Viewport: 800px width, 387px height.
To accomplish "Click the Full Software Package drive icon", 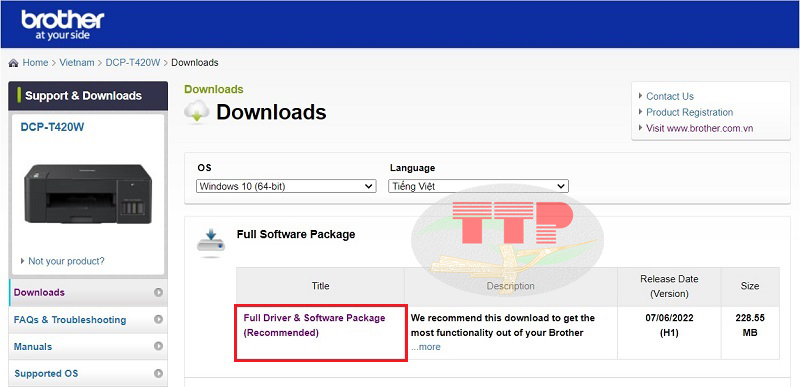I will click(211, 243).
